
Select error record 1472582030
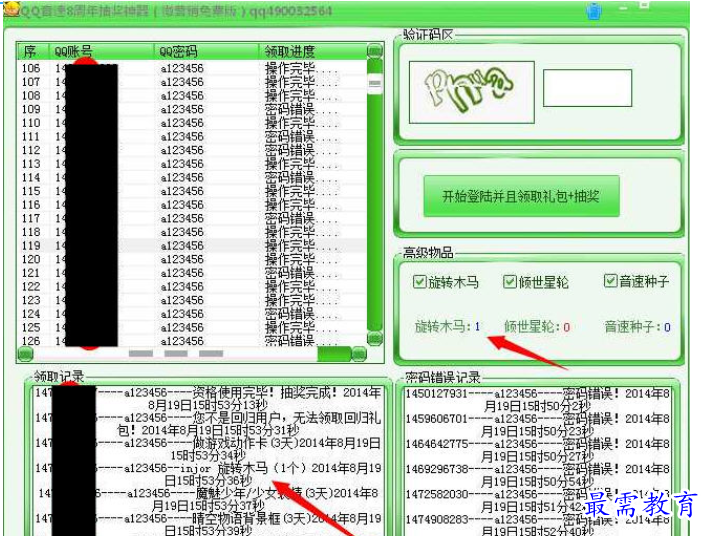[538, 500]
